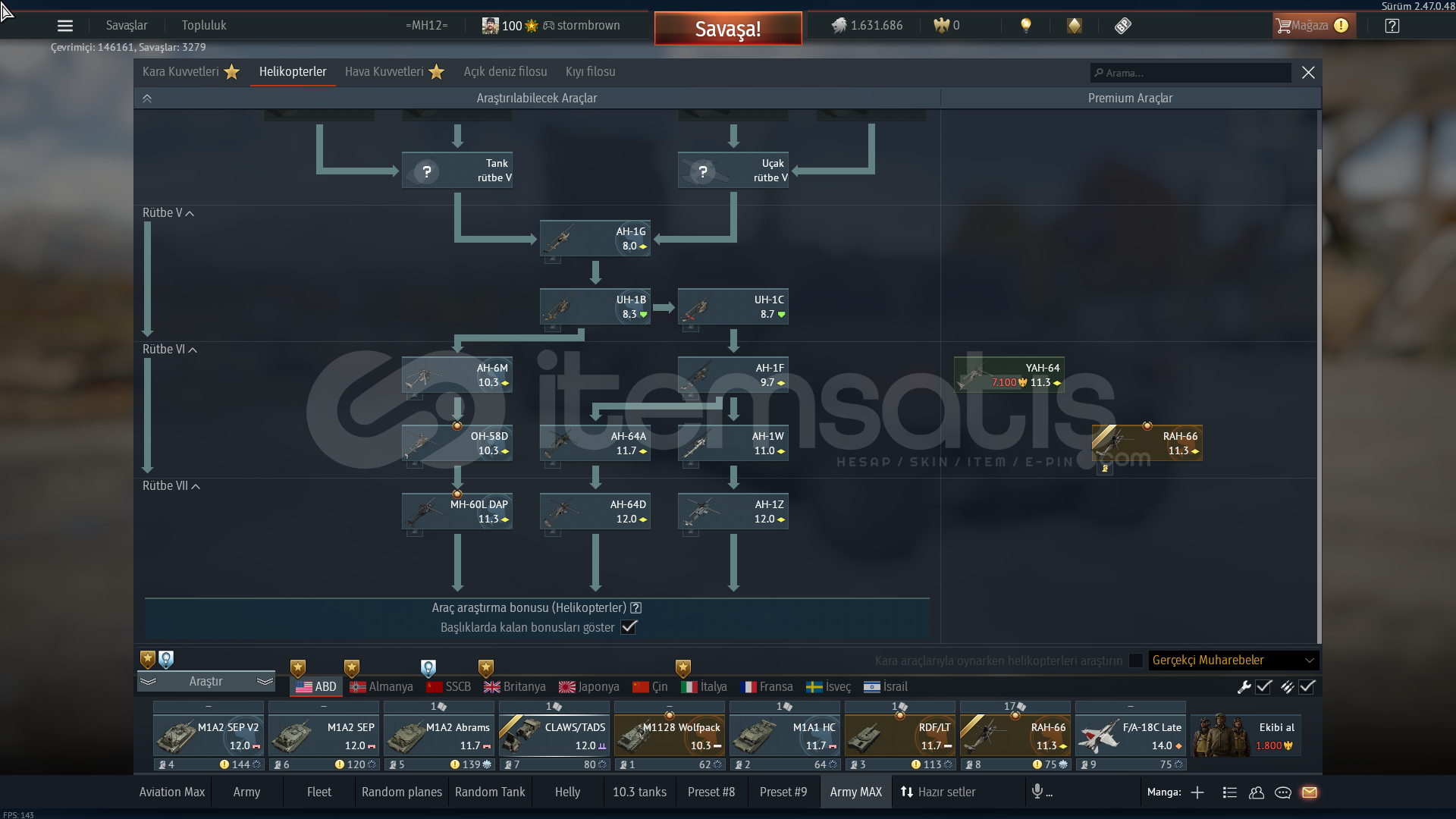Open the gold warbond shop icon

(x=1075, y=26)
